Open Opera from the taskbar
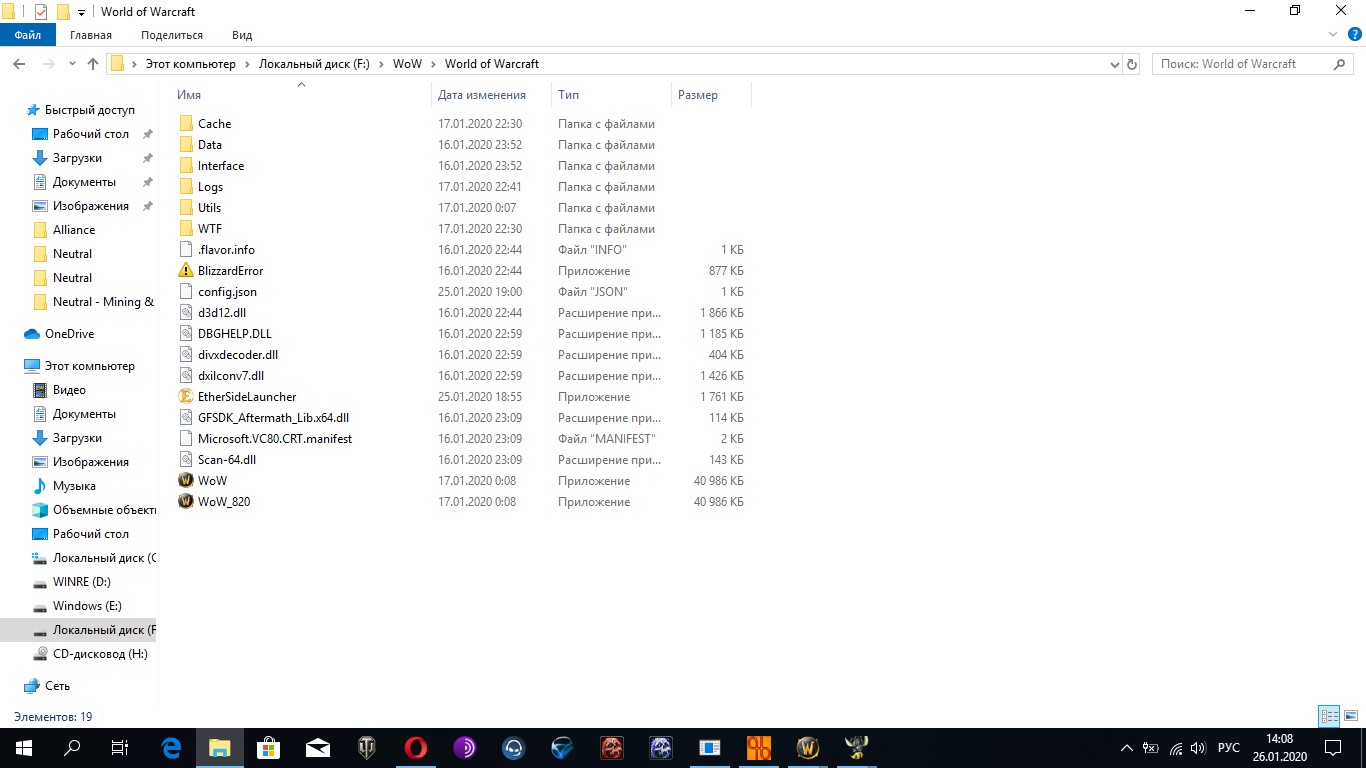 coord(415,748)
